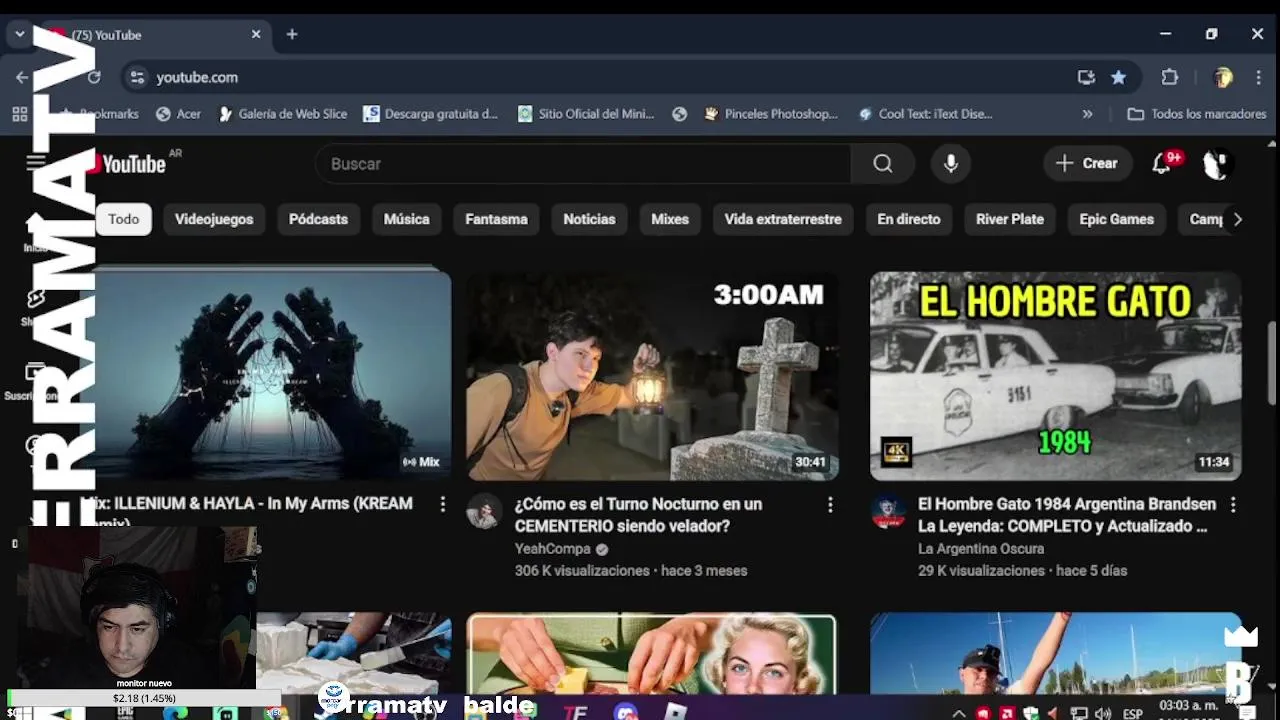Open the El Hombre Gato 1984 title
Viewport: 1280px width, 720px height.
coord(1066,515)
